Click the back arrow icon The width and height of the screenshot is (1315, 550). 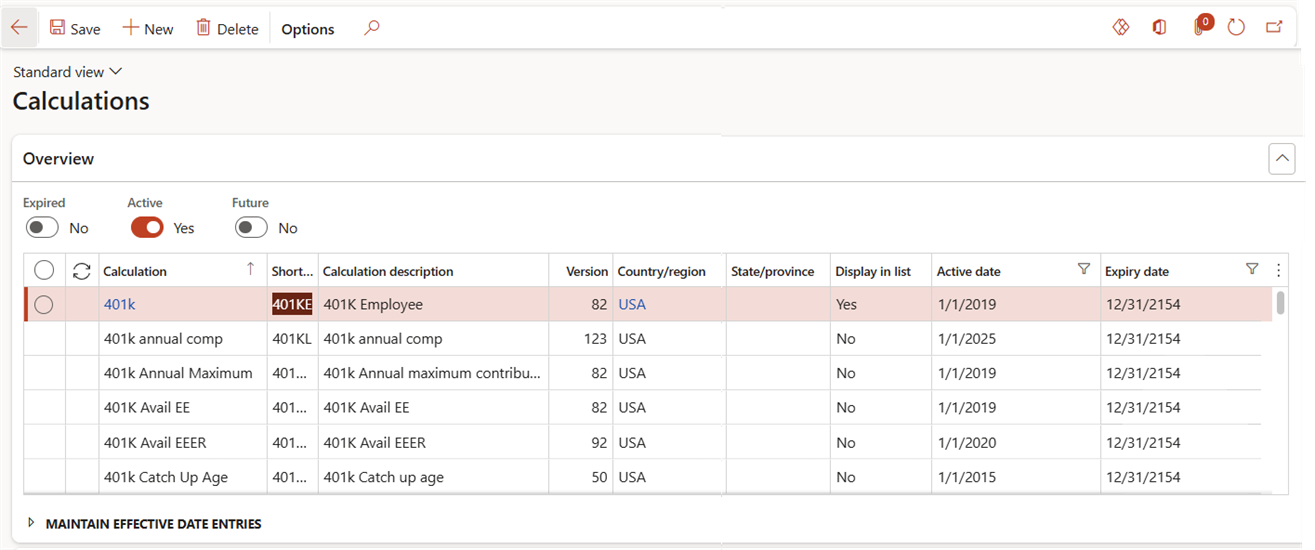coord(19,28)
